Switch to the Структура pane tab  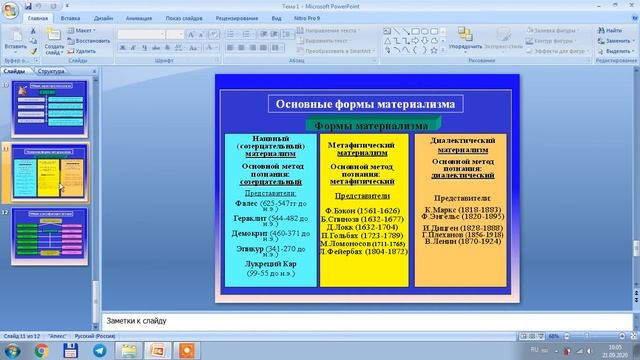pos(51,71)
